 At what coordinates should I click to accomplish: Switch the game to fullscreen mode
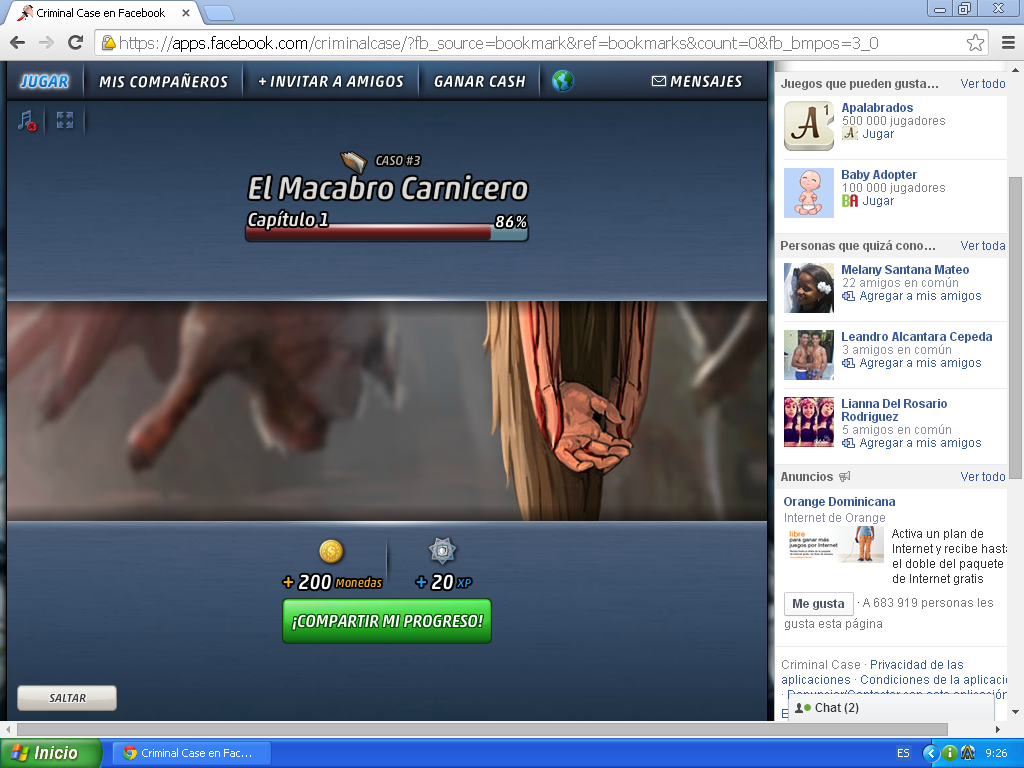[65, 120]
